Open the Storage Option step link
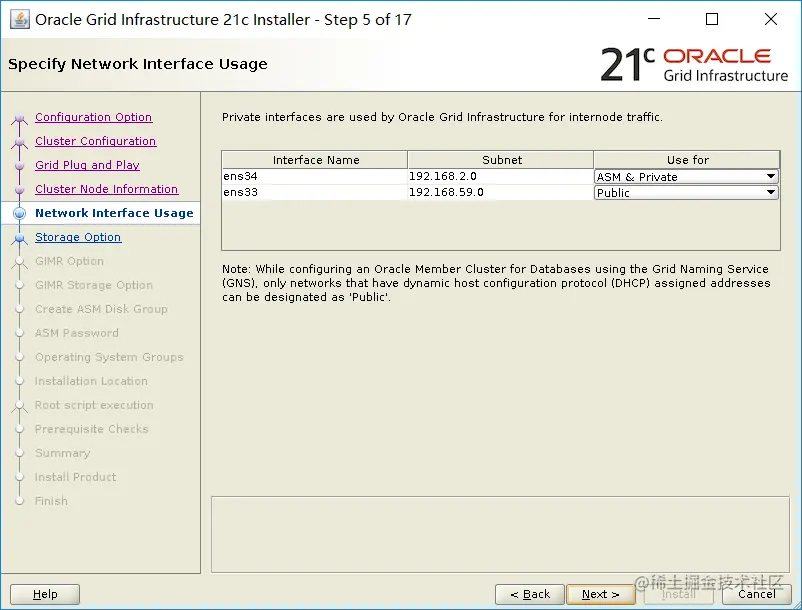802x610 pixels. (x=78, y=237)
